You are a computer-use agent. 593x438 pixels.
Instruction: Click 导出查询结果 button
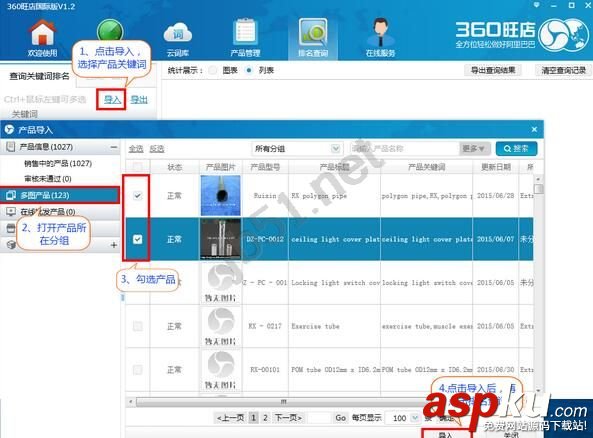click(x=493, y=70)
